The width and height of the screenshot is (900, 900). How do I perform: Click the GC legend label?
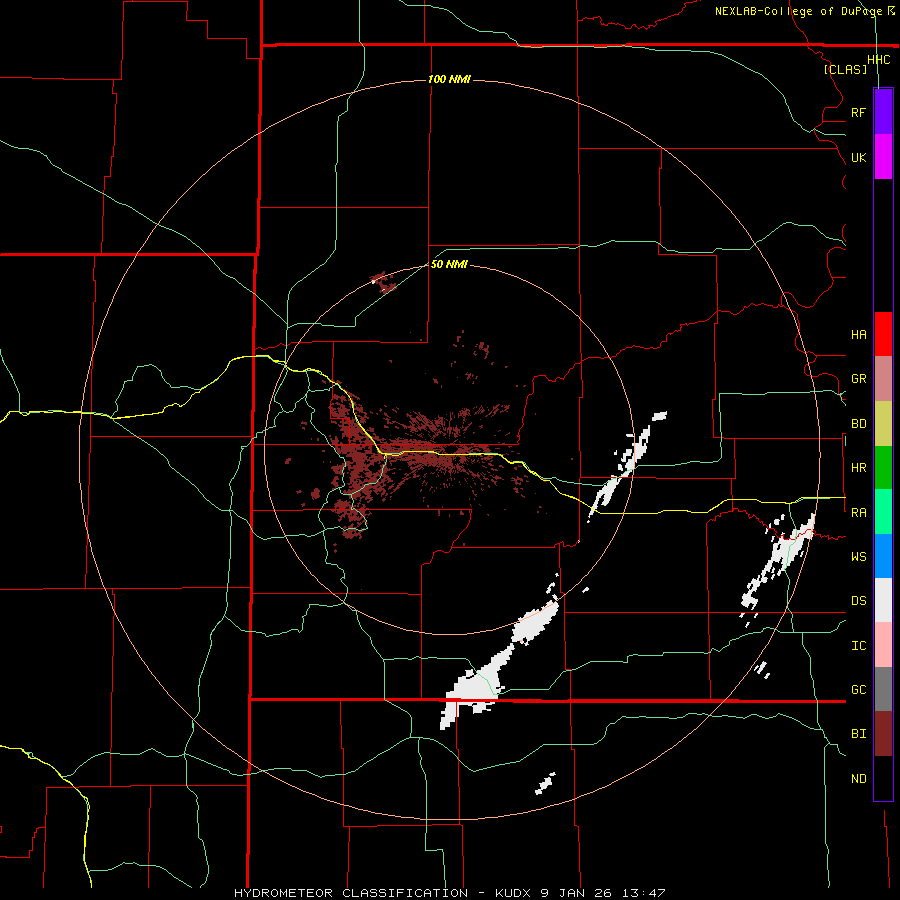(x=858, y=690)
